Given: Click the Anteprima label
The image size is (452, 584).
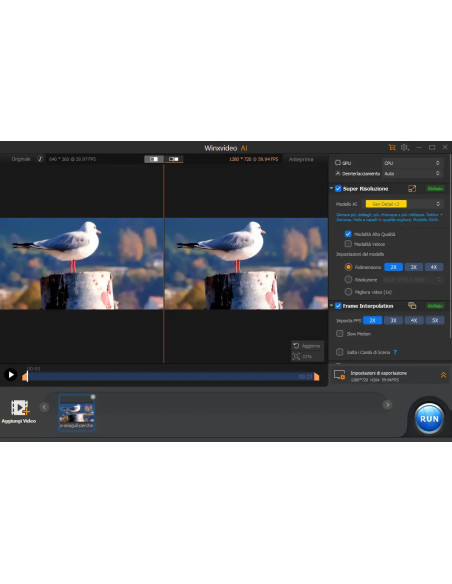Looking at the screenshot, I should click(x=301, y=159).
